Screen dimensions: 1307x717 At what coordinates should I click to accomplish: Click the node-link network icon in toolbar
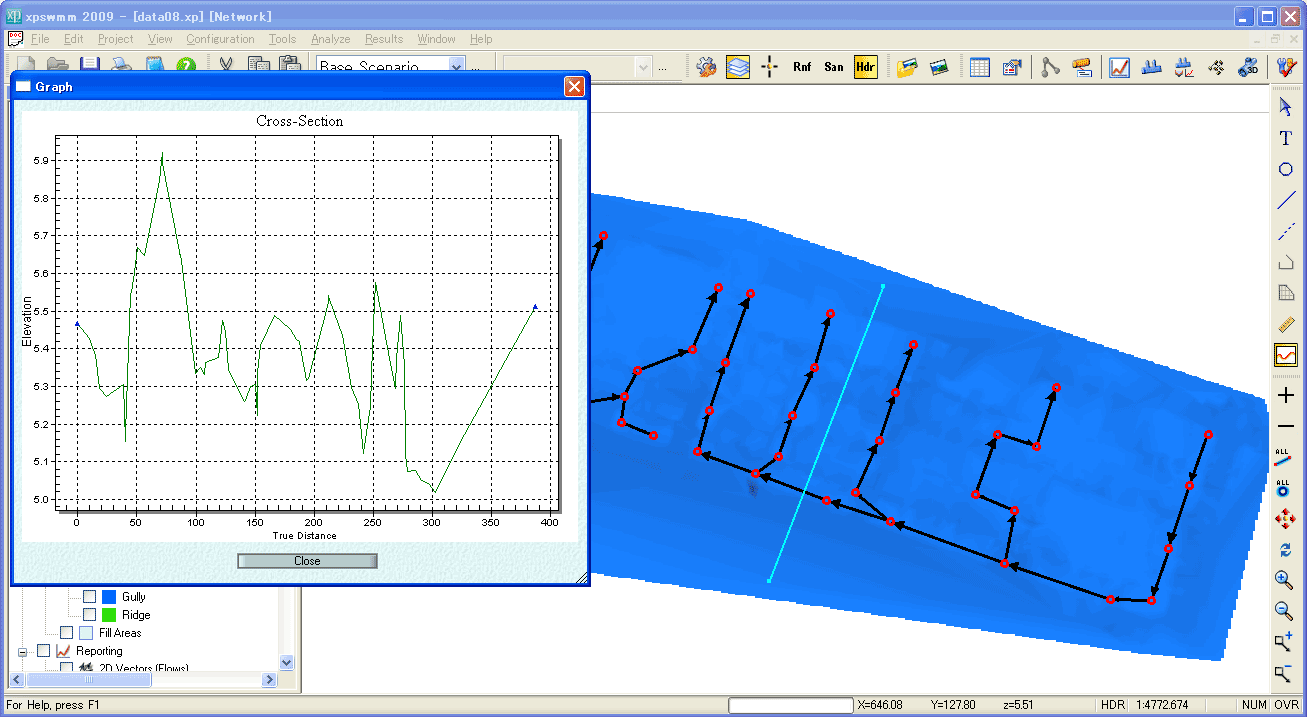(1050, 67)
